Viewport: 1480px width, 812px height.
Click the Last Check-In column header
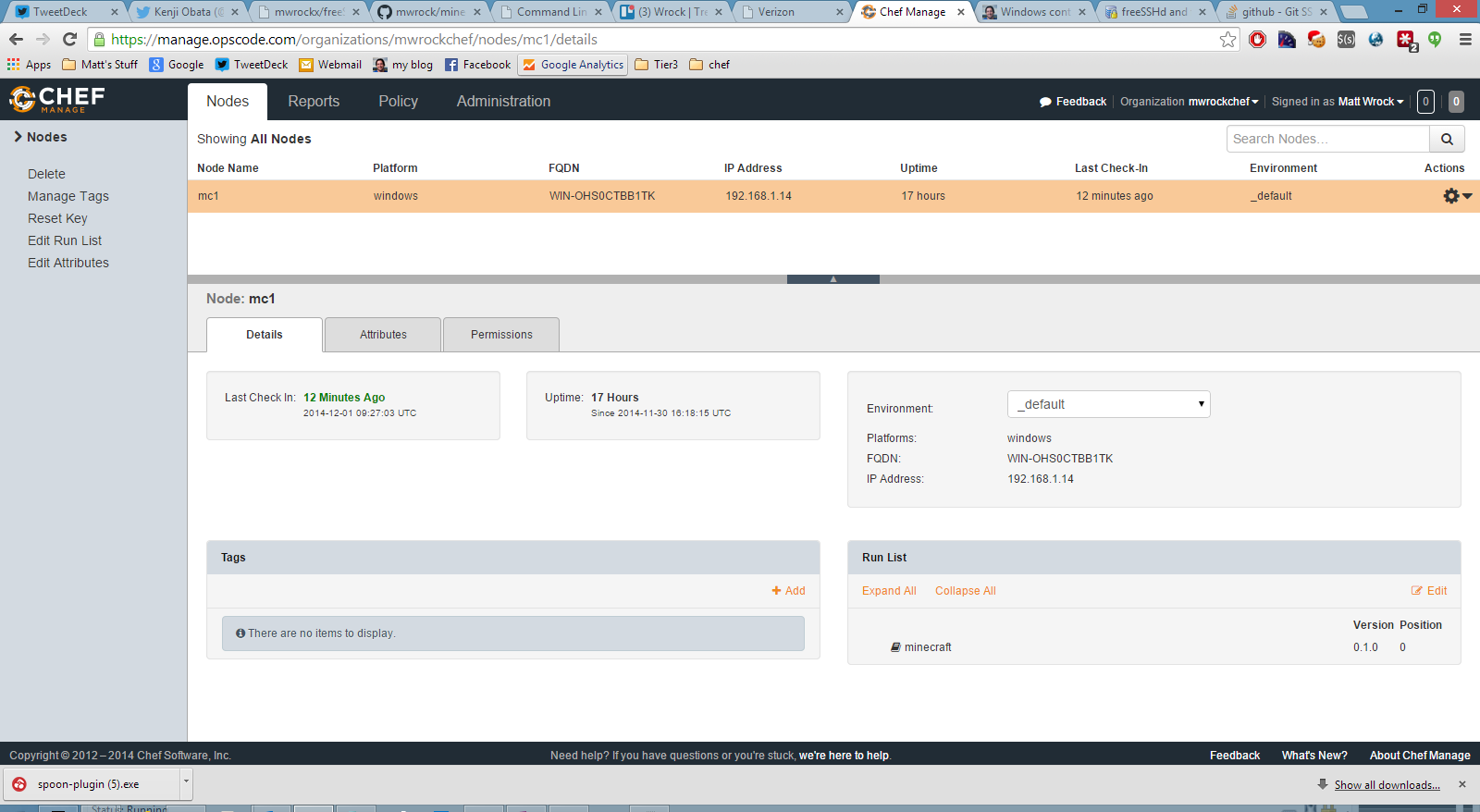[1111, 168]
